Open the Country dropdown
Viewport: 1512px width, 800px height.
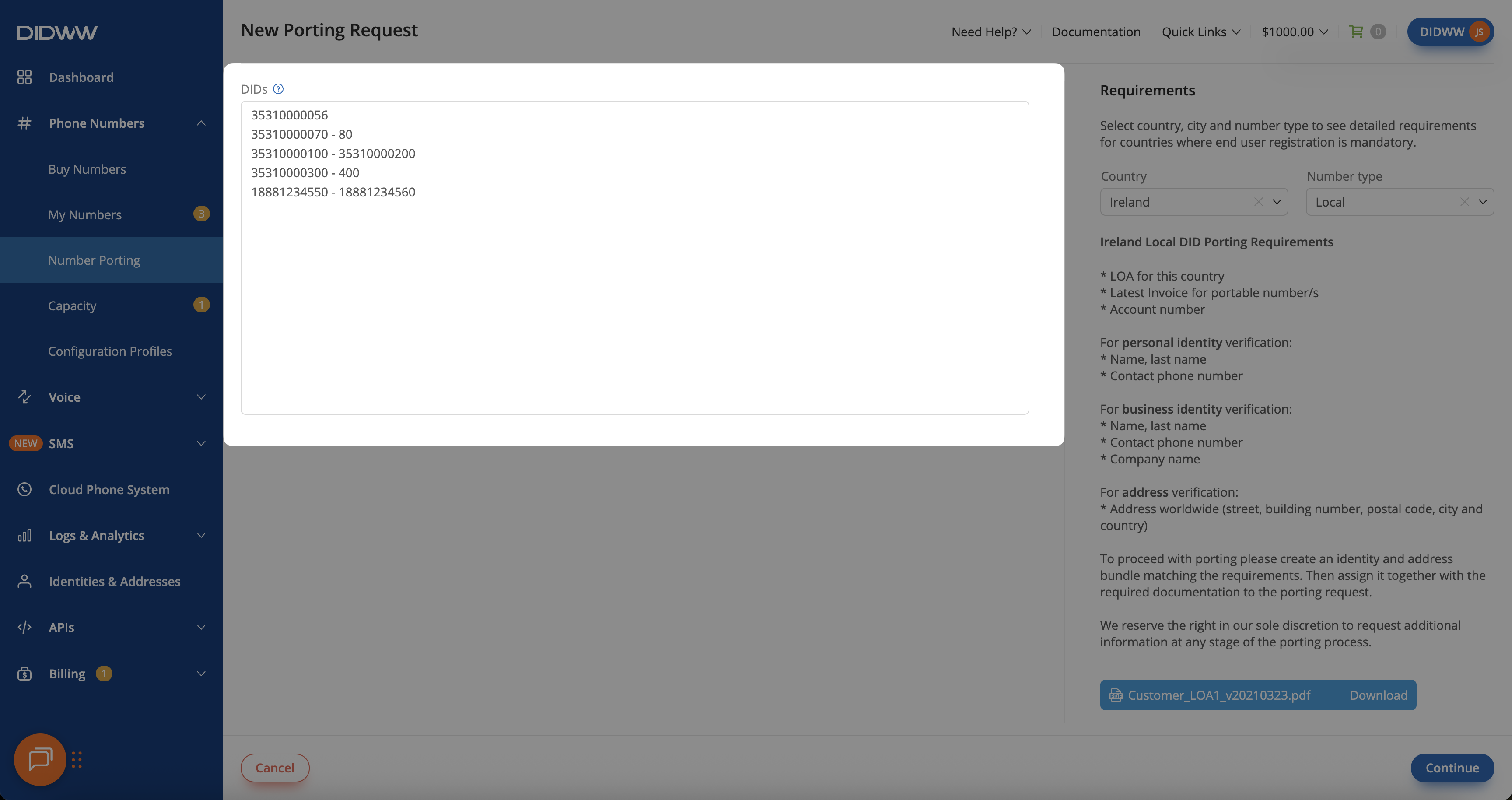coord(1277,202)
